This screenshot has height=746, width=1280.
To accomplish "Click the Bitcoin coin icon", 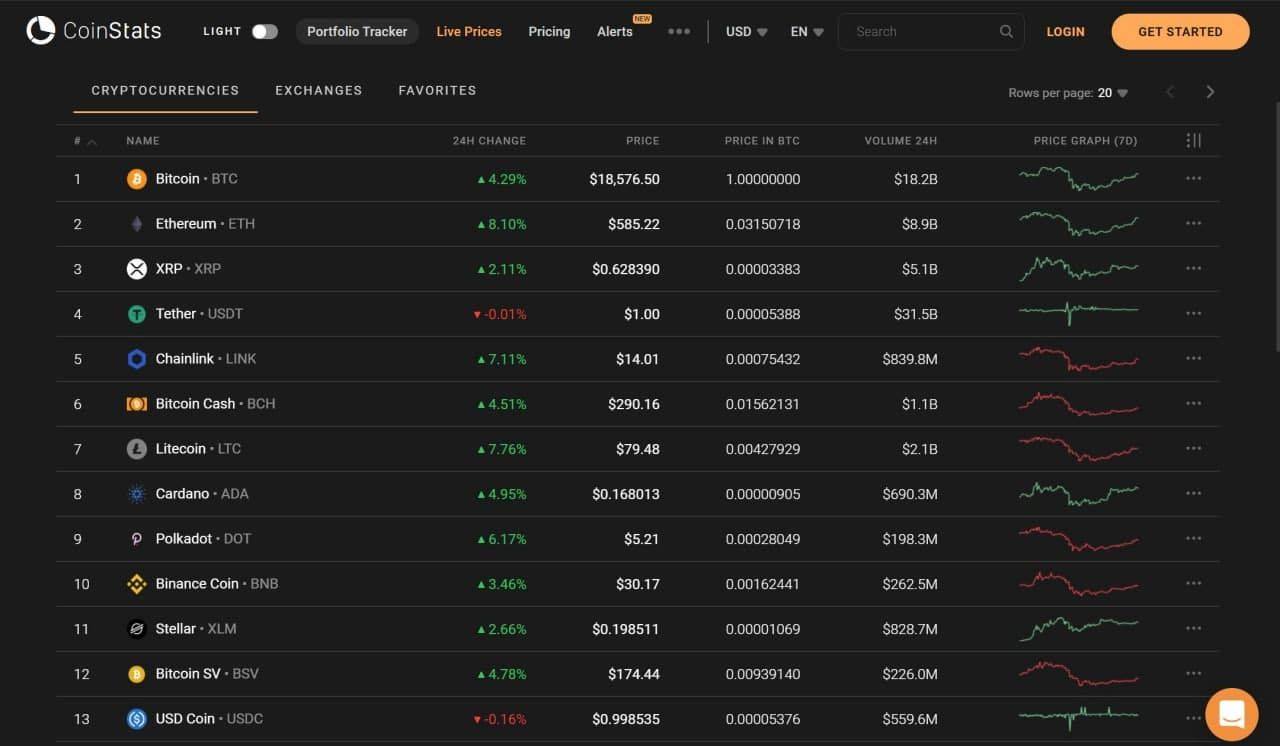I will click(137, 179).
